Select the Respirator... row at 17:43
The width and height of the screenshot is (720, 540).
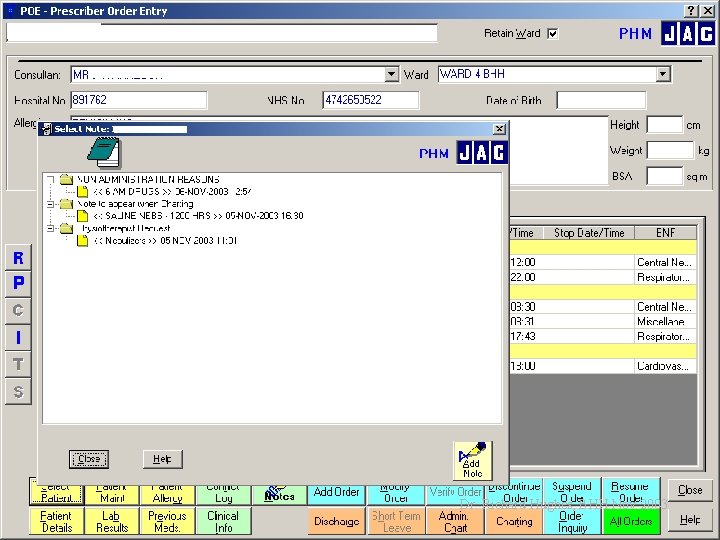603,336
